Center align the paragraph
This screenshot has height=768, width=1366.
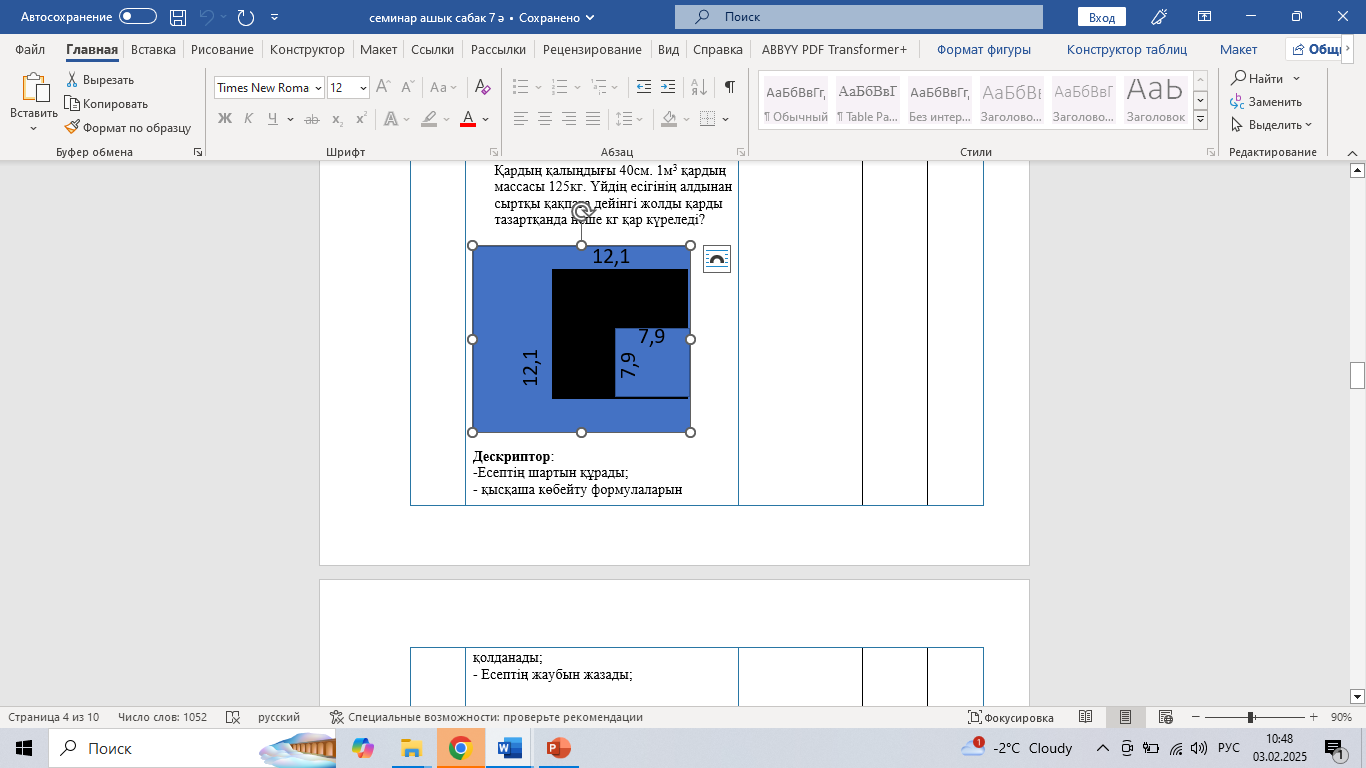pos(545,119)
